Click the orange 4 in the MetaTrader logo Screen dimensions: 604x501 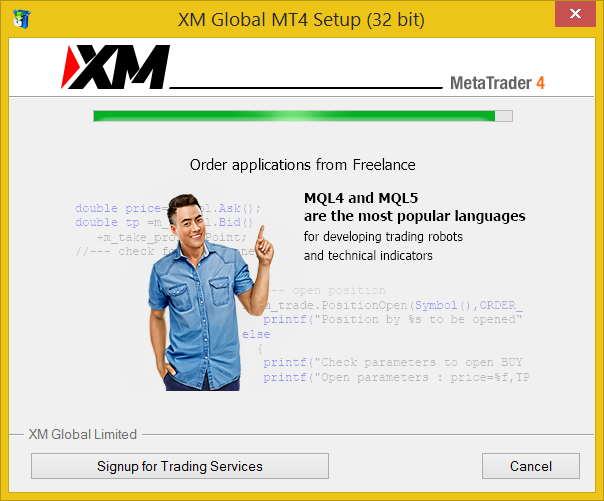(540, 83)
